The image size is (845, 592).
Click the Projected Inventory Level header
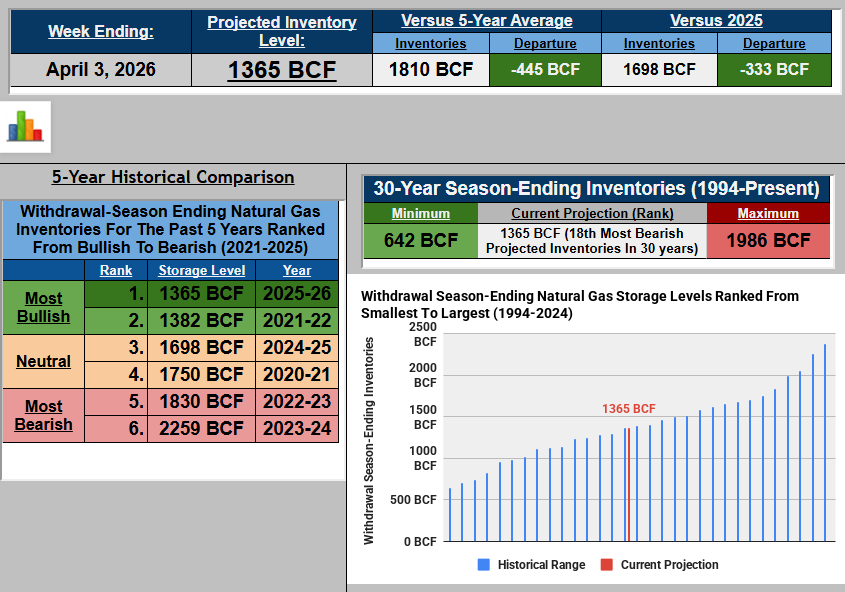(281, 31)
